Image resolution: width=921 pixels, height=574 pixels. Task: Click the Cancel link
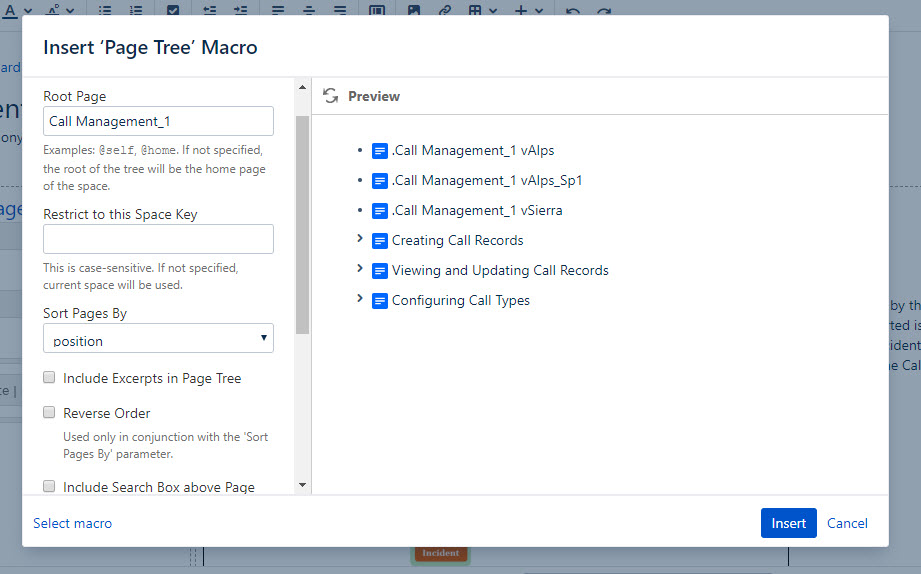847,523
